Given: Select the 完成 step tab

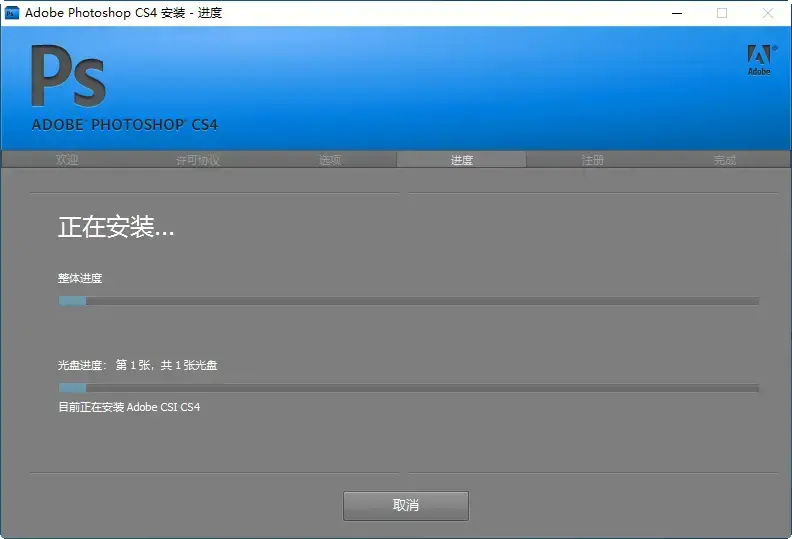Looking at the screenshot, I should click(725, 160).
